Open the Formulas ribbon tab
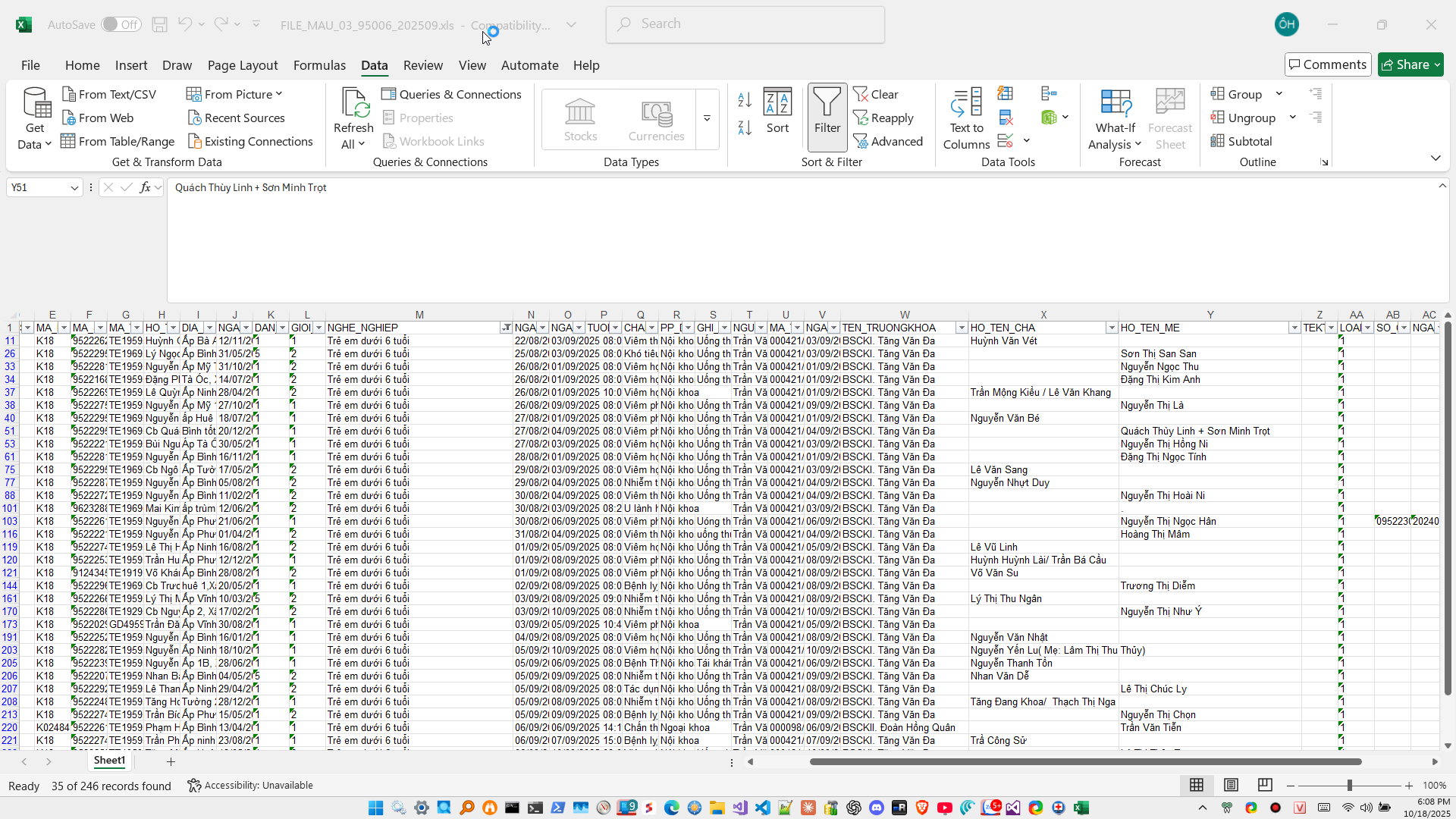The width and height of the screenshot is (1456, 819). [319, 65]
